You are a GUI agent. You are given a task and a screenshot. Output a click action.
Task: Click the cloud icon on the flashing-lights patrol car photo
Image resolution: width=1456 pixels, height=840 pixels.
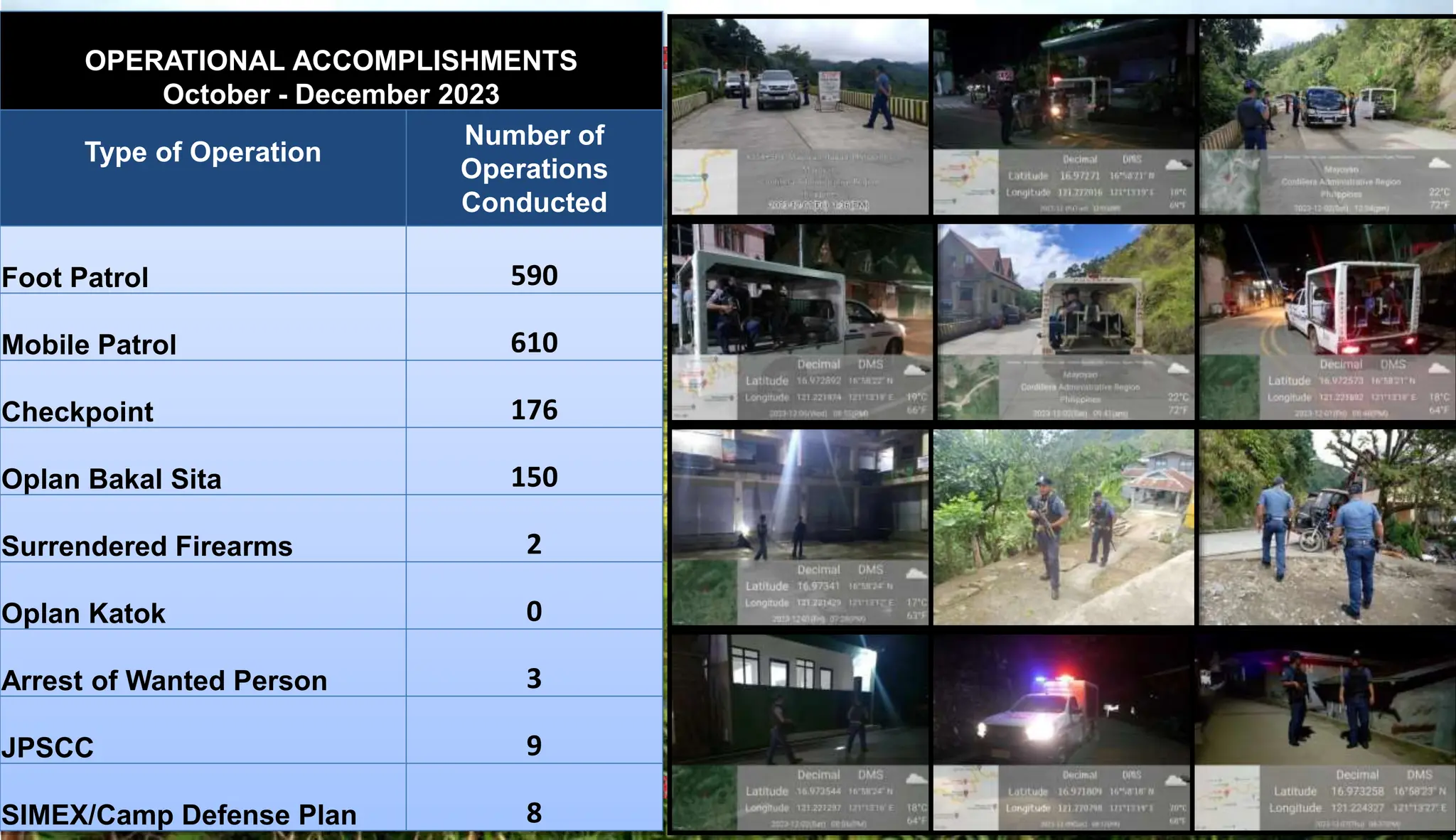coord(1176,780)
